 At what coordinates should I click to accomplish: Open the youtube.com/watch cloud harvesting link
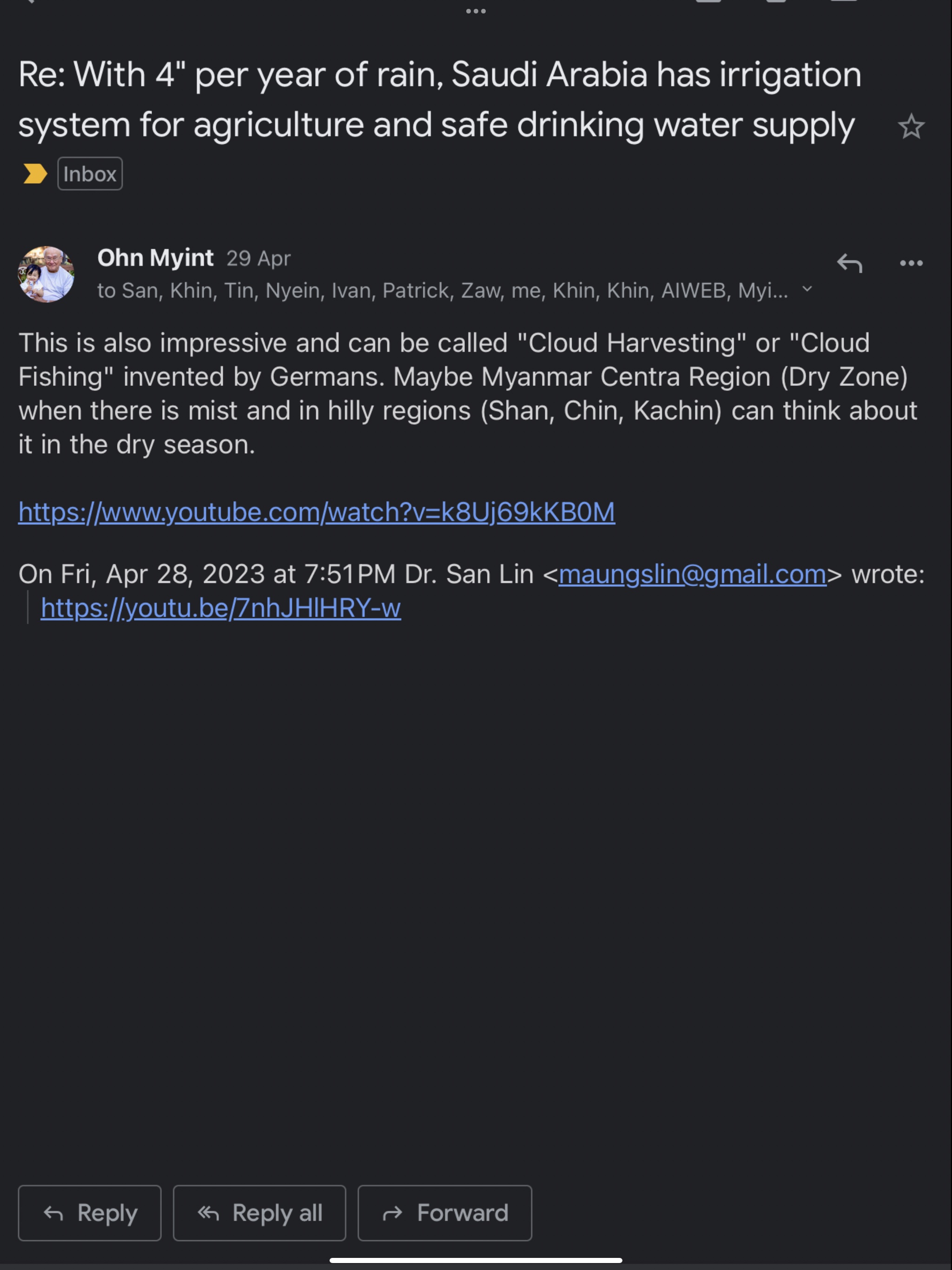point(317,512)
